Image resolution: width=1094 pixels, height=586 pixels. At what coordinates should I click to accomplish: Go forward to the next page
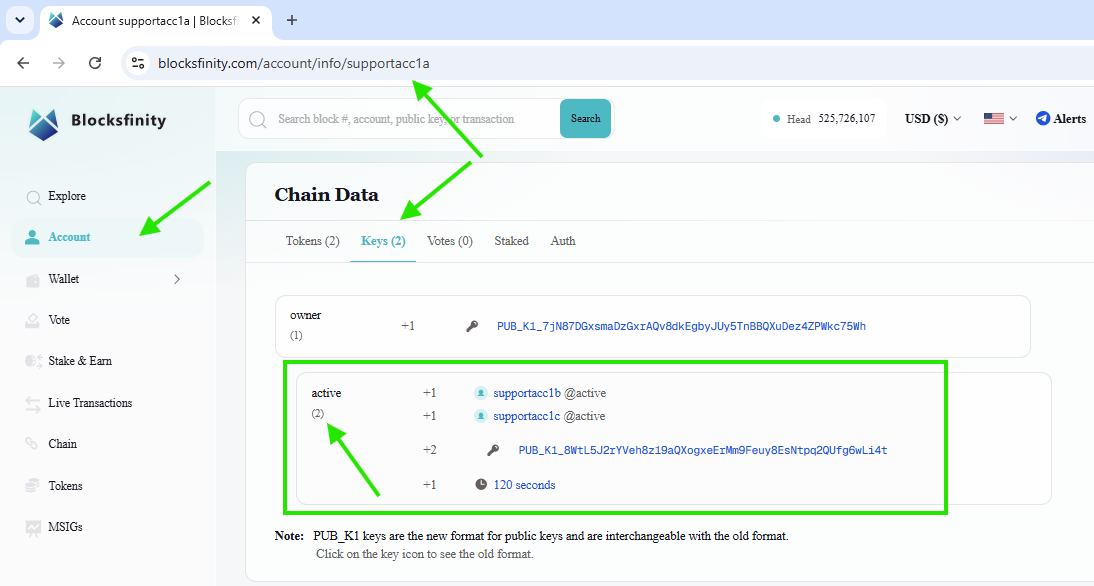point(59,63)
